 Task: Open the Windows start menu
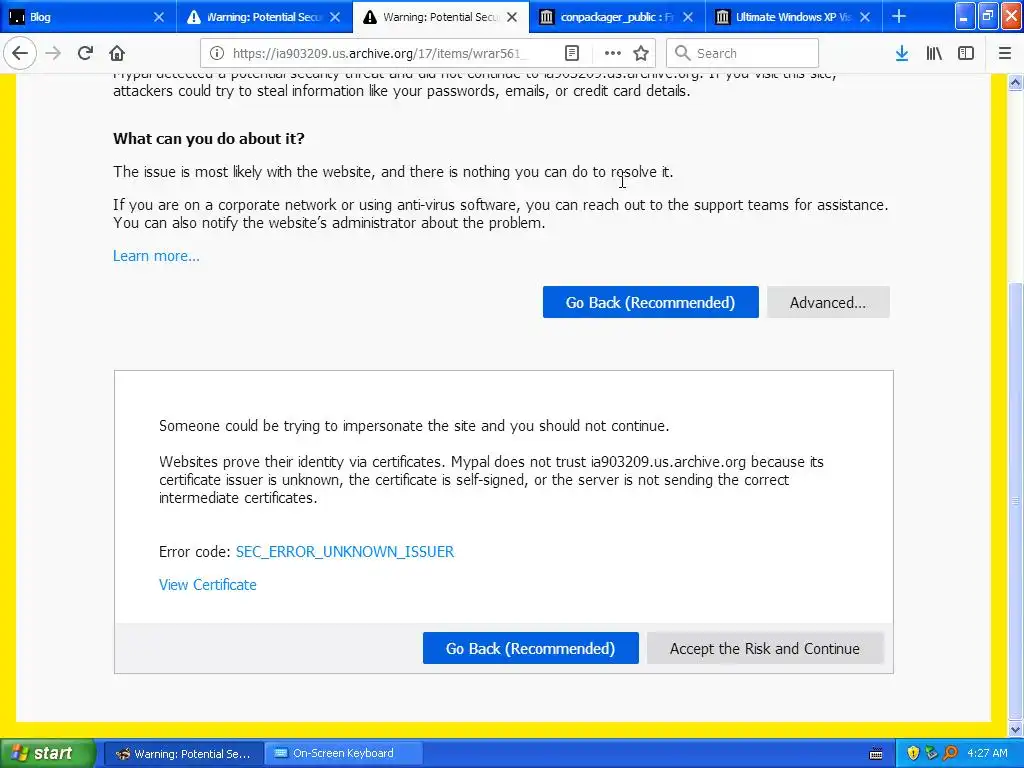47,754
